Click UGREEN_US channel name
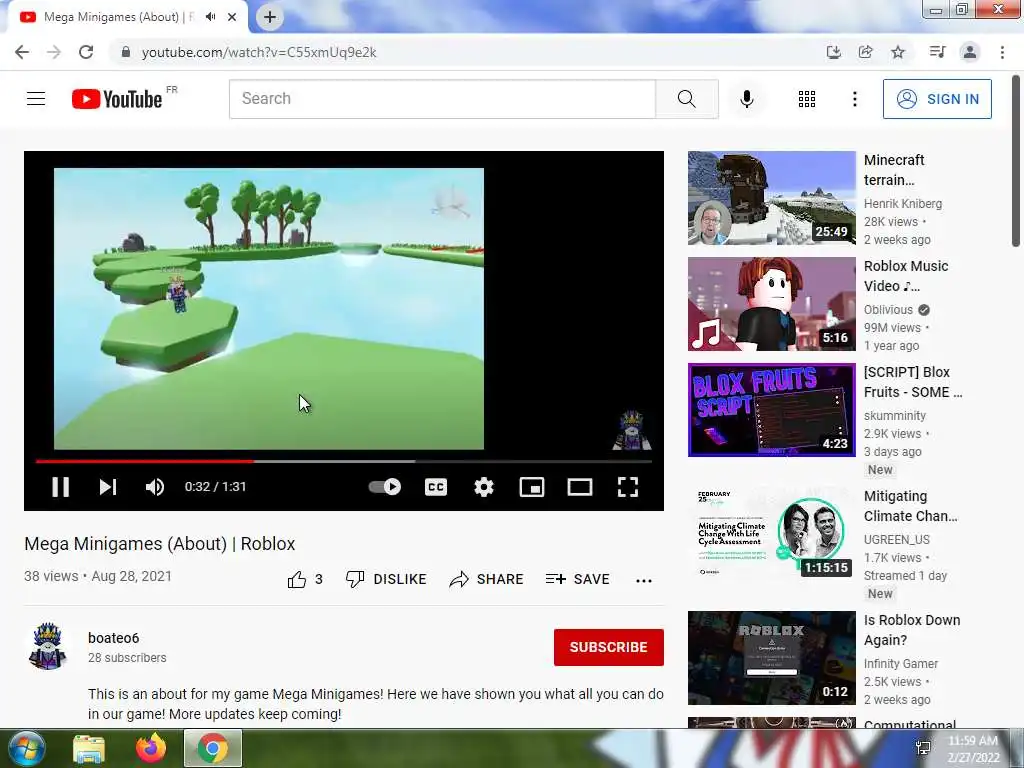 click(x=897, y=539)
